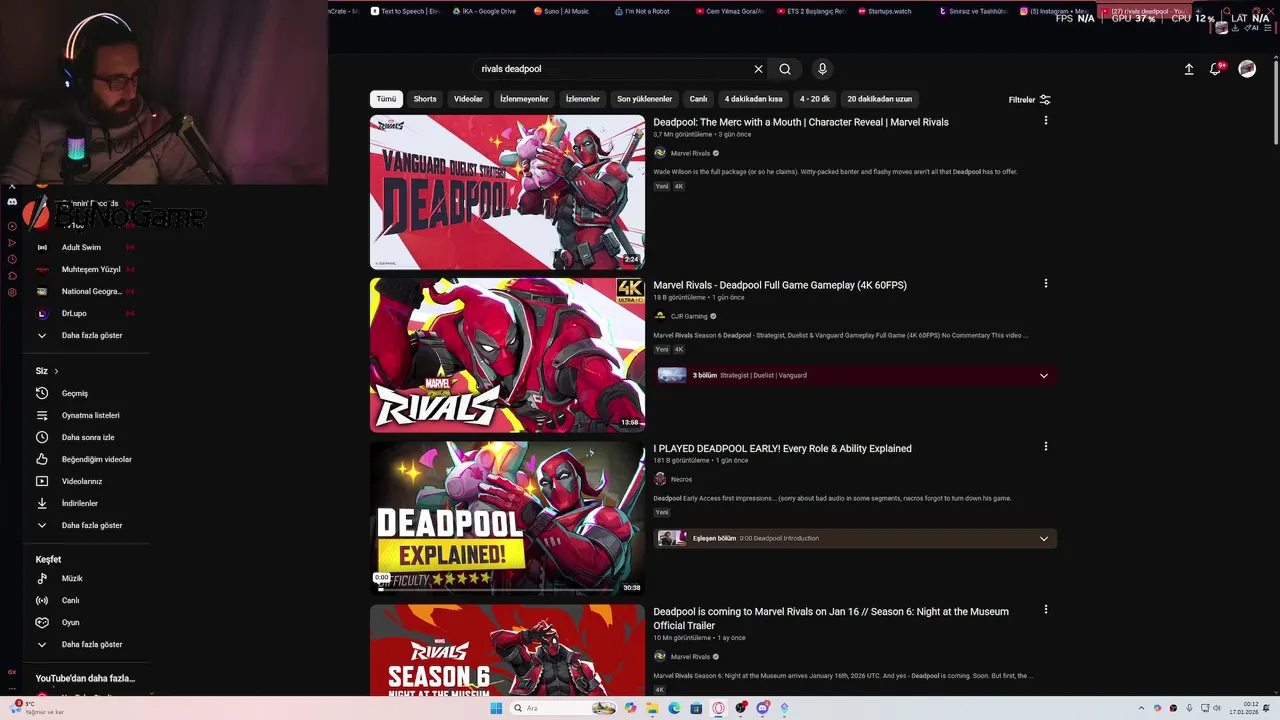Open more options for Character Reveal video
The height and width of the screenshot is (720, 1280).
coord(1046,121)
